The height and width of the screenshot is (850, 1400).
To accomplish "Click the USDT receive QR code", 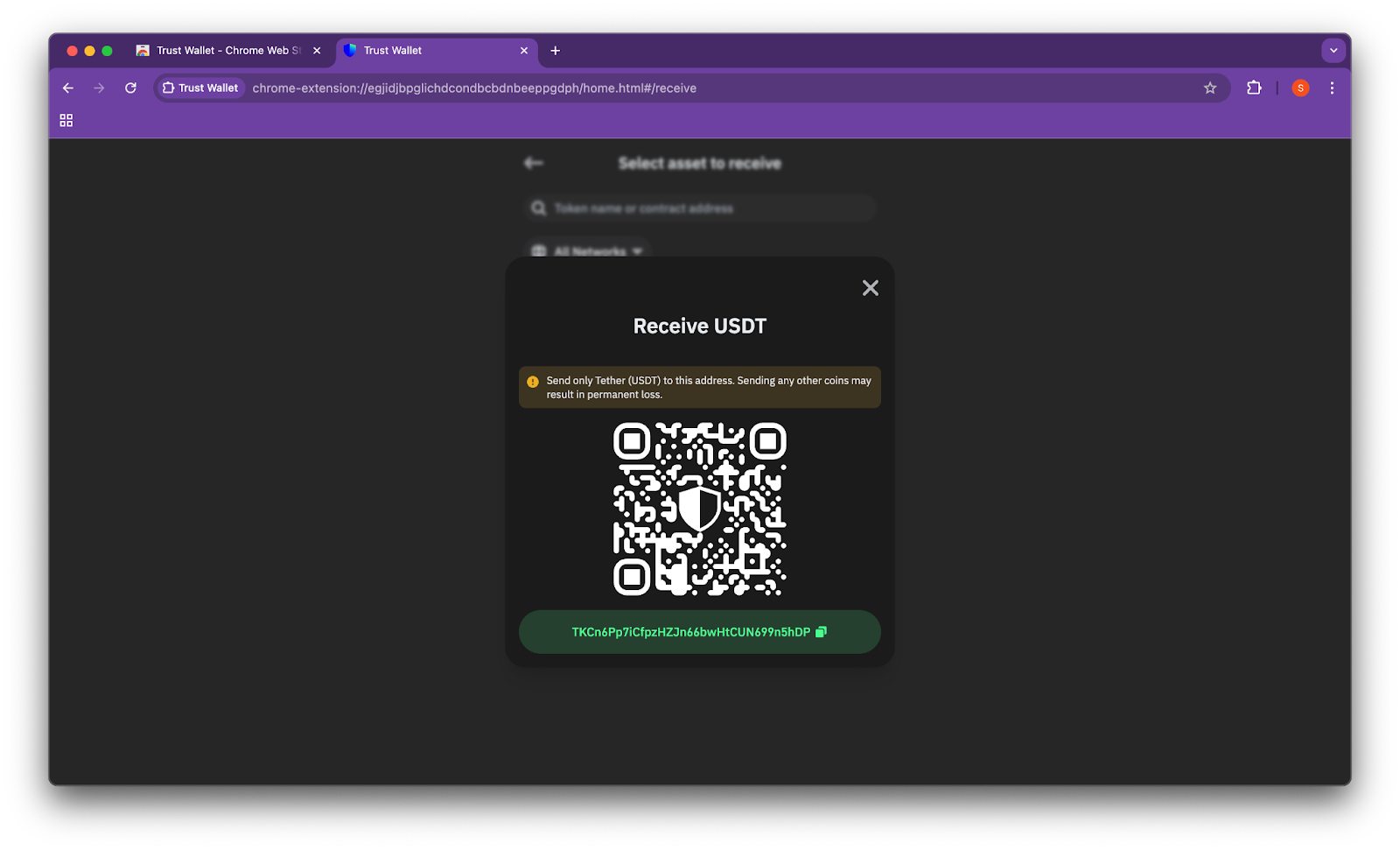I will 699,509.
